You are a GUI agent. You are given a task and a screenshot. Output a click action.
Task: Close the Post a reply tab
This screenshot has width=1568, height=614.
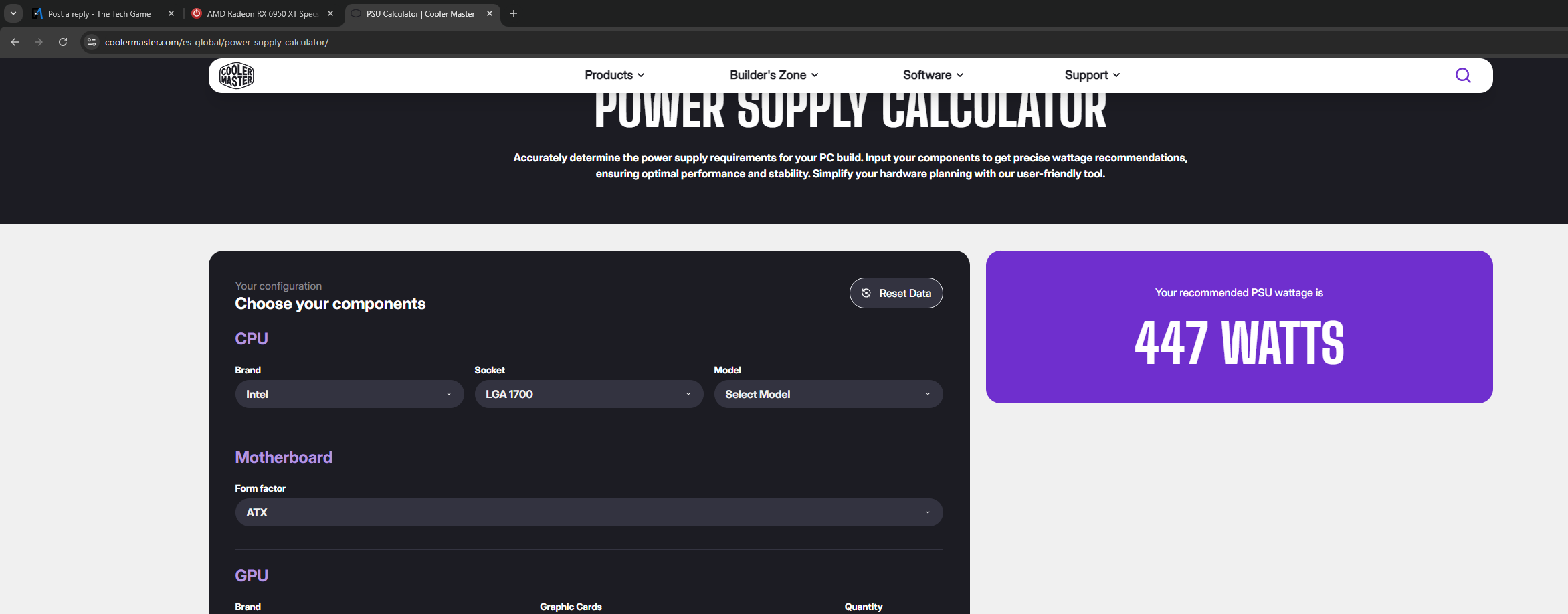coord(171,13)
